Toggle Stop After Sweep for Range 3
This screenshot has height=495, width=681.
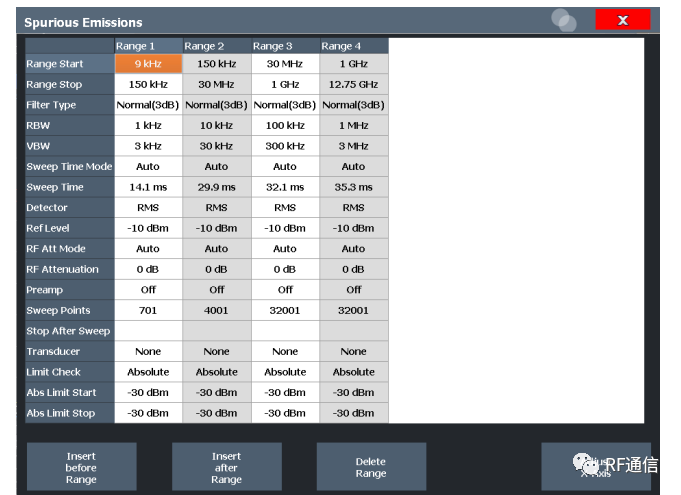[x=285, y=331]
